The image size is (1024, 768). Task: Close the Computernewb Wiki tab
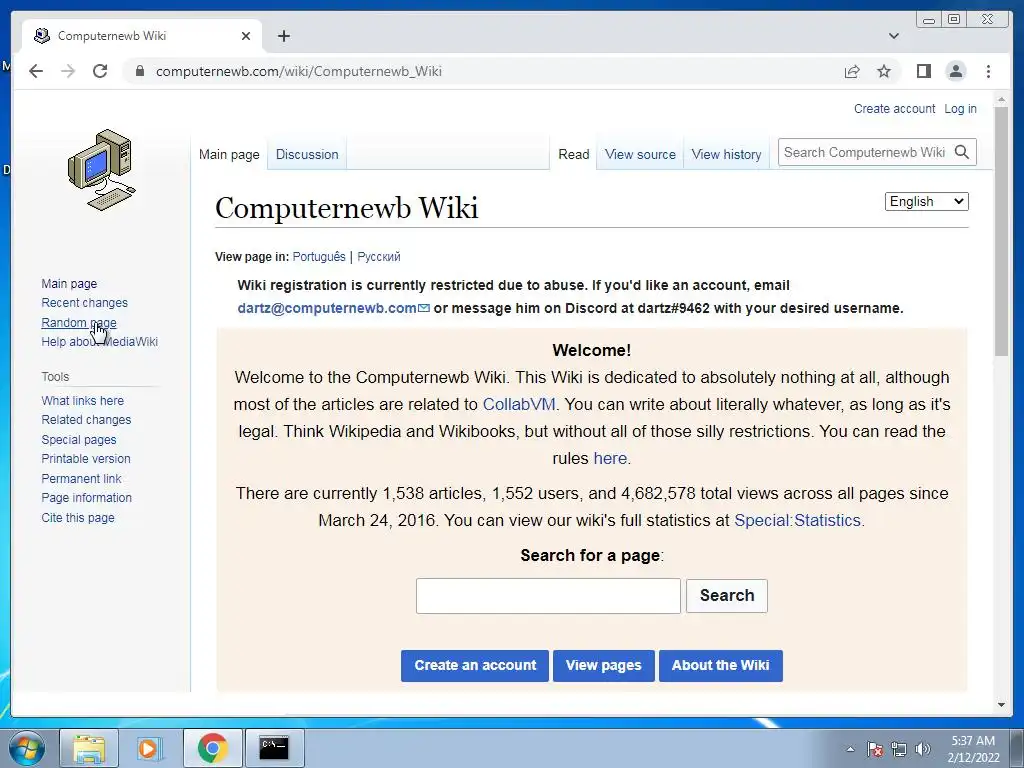coord(246,36)
